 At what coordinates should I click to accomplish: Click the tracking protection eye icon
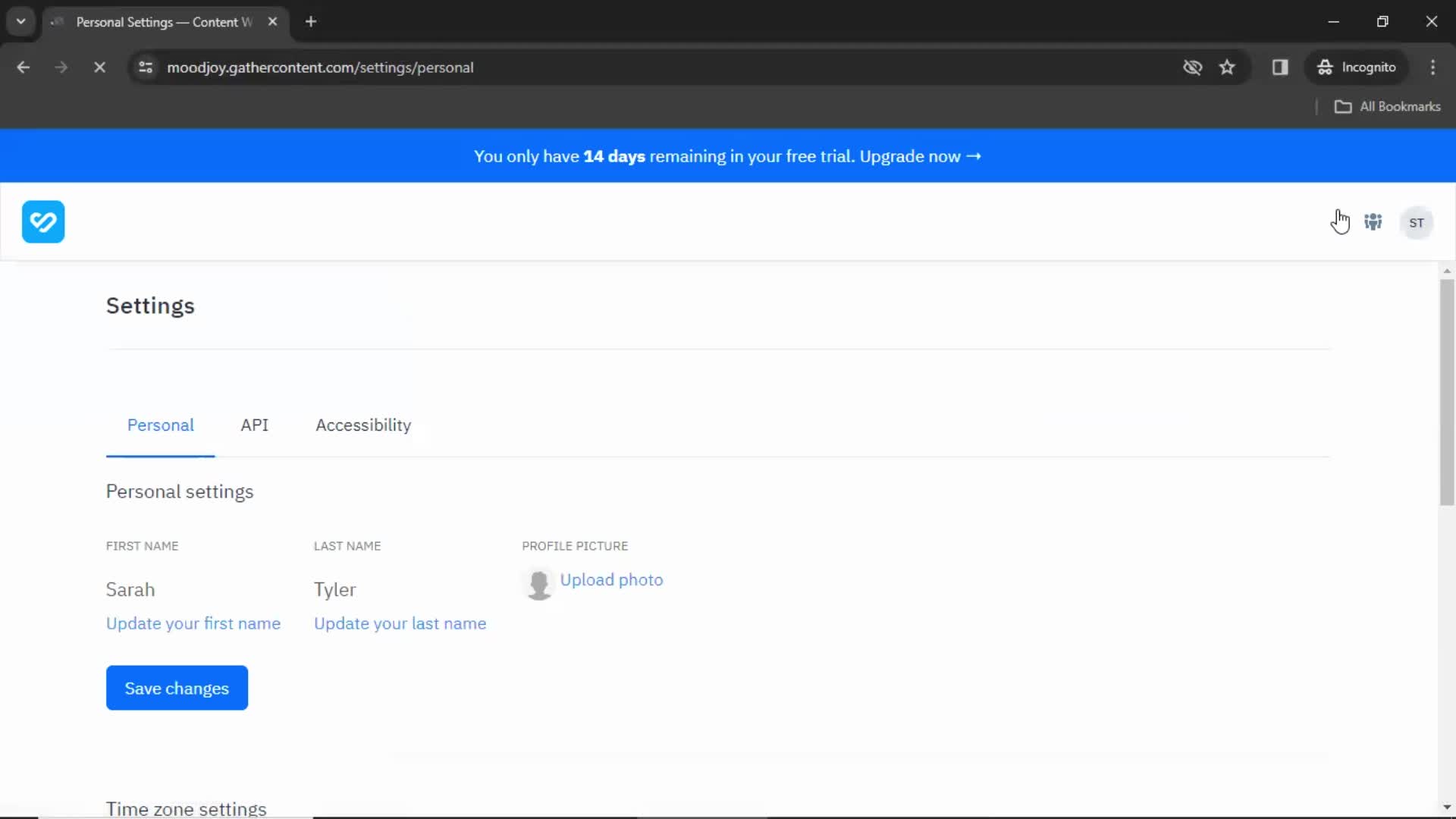(1193, 67)
